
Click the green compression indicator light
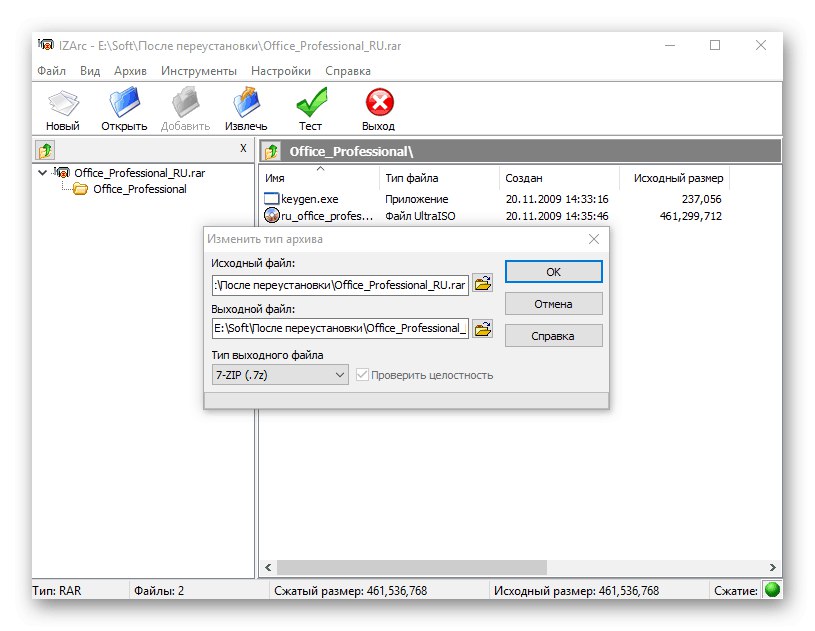click(772, 590)
